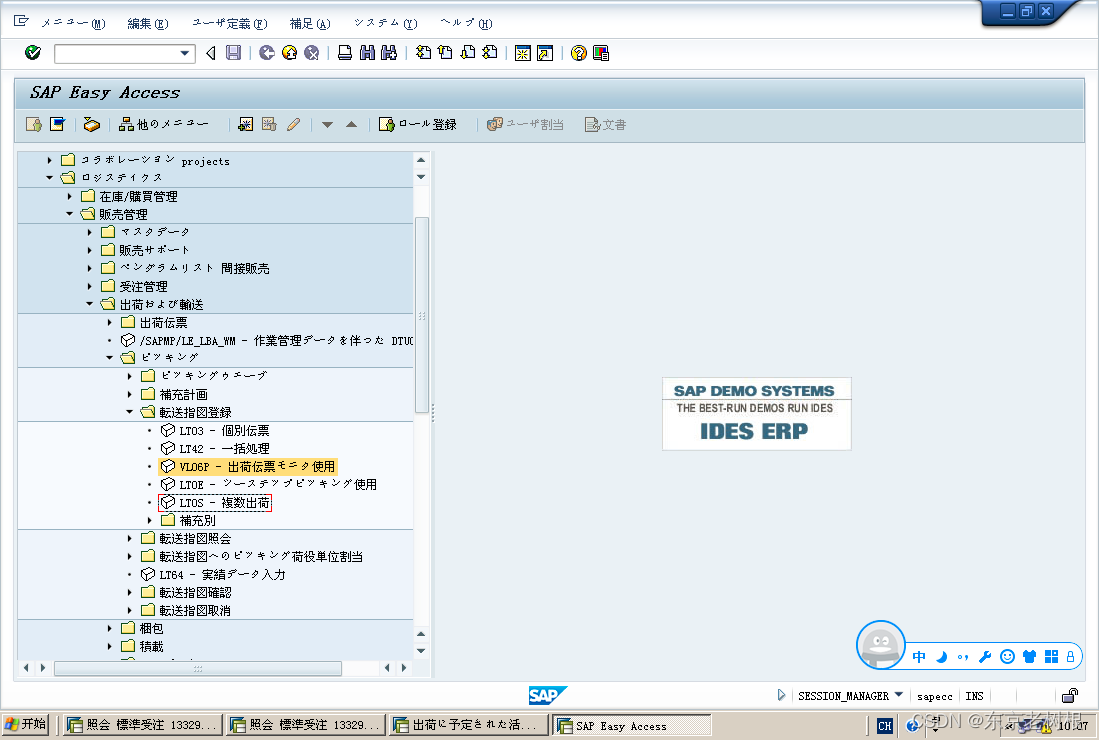Click the First Page icon
The image size is (1099, 740).
coord(423,53)
